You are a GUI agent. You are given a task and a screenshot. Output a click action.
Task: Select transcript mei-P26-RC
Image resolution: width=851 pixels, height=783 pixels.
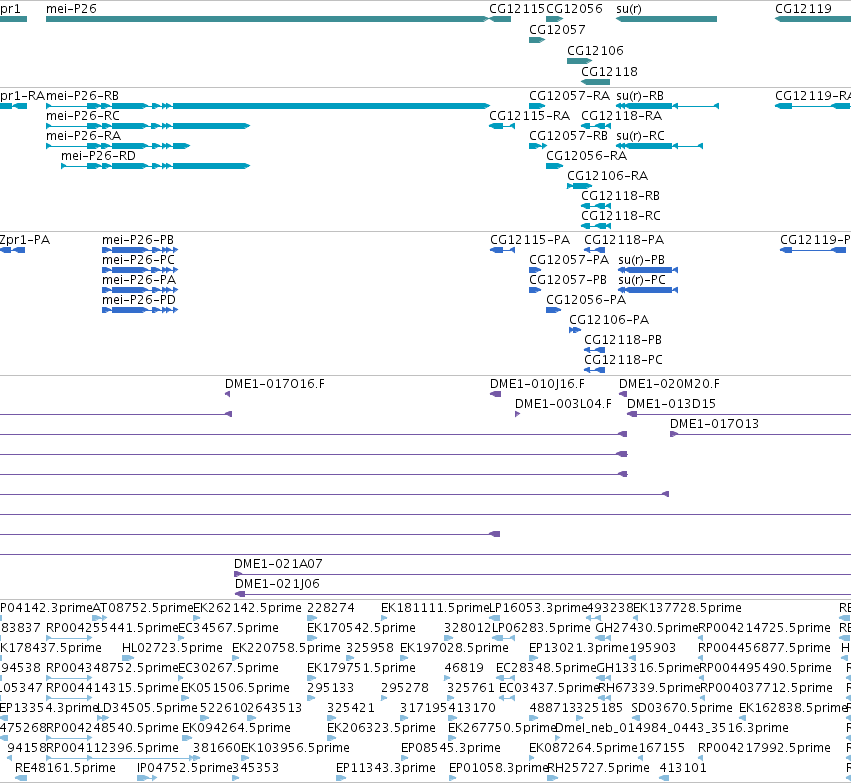pos(148,126)
